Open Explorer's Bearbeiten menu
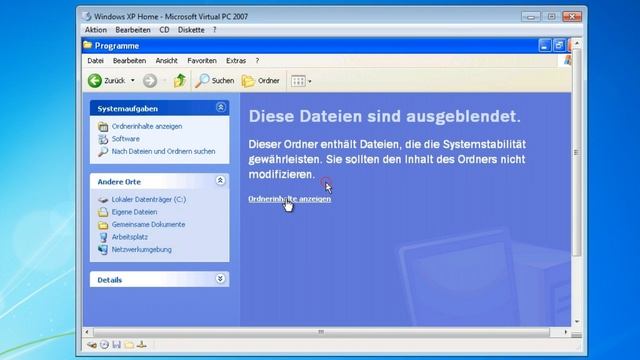Image resolution: width=640 pixels, height=360 pixels. [129, 60]
